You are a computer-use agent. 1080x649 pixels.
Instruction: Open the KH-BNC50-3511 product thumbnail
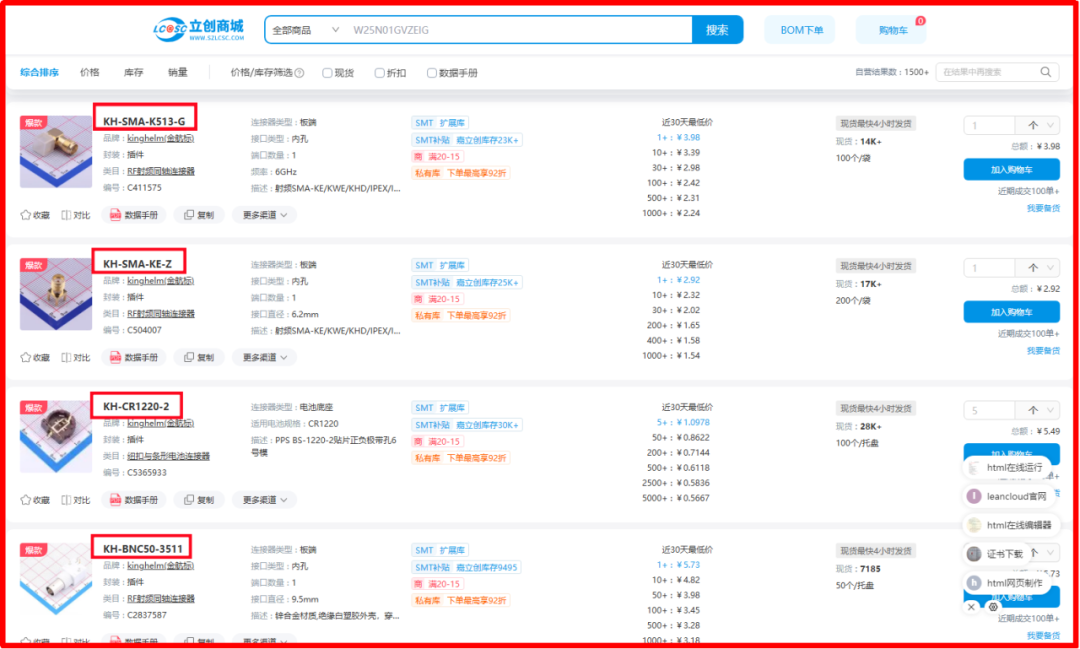click(56, 579)
